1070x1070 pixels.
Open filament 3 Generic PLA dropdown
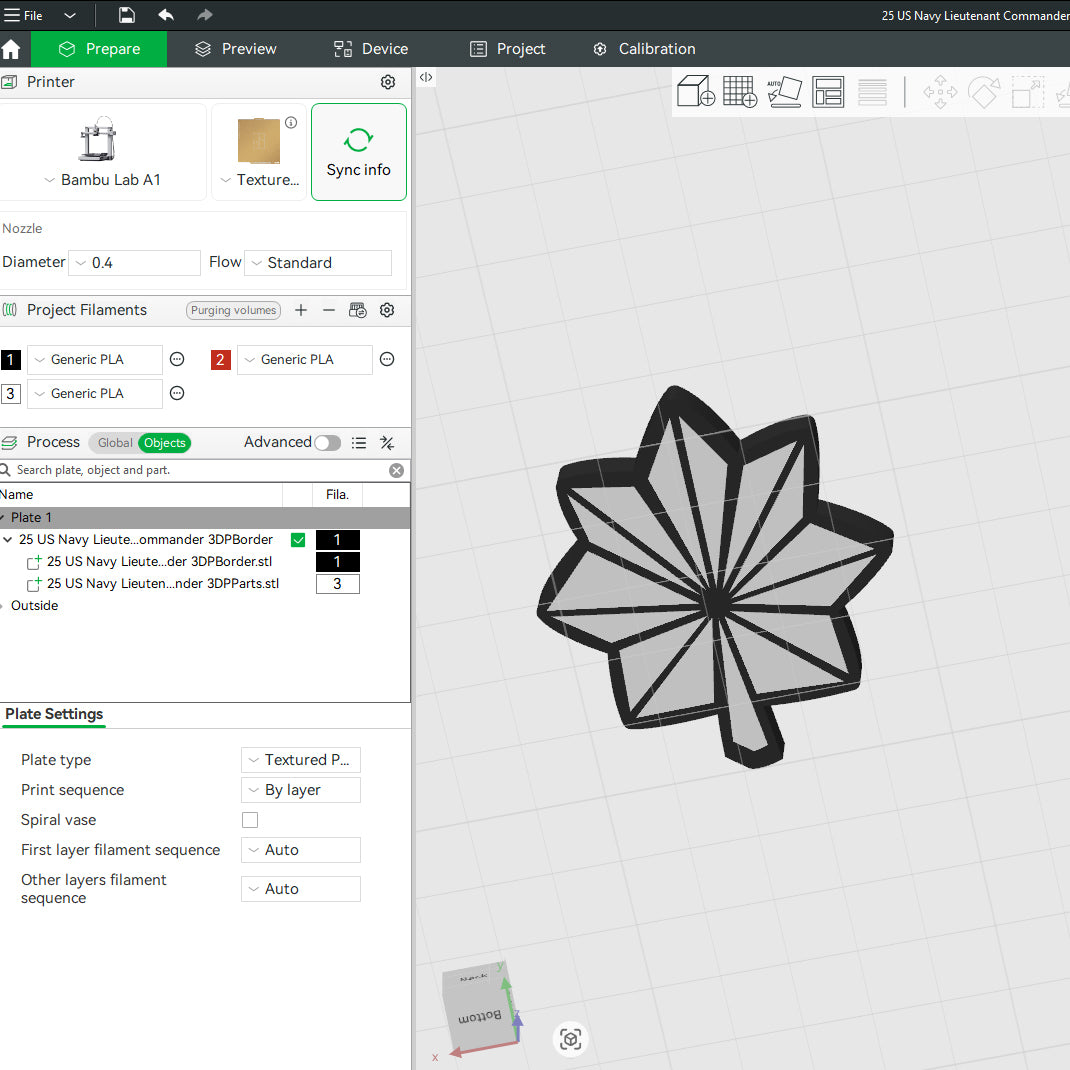[x=95, y=394]
